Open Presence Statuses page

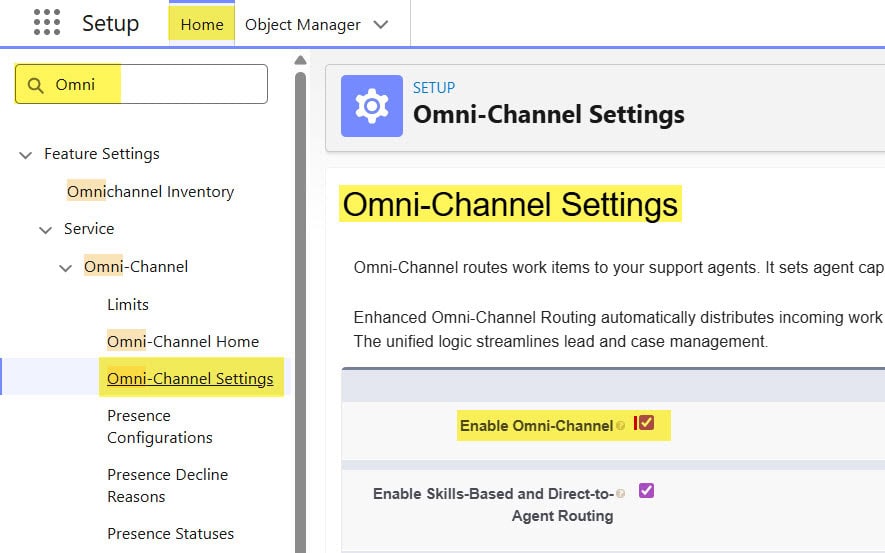coord(170,534)
